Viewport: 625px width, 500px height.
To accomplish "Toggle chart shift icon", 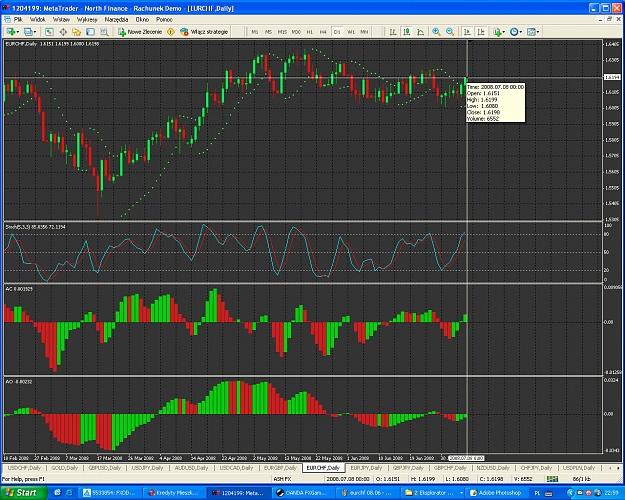I will [481, 32].
